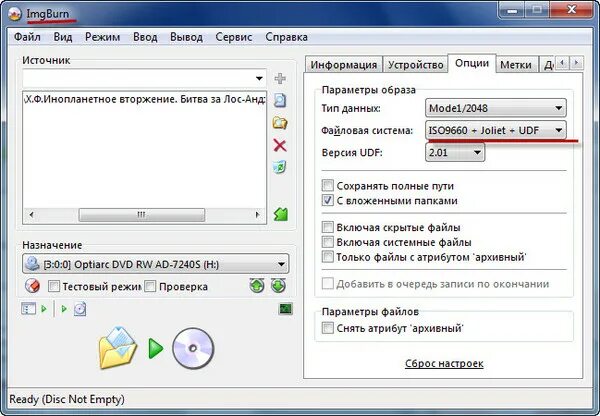Click the source list scroll left arrow

[x=31, y=215]
